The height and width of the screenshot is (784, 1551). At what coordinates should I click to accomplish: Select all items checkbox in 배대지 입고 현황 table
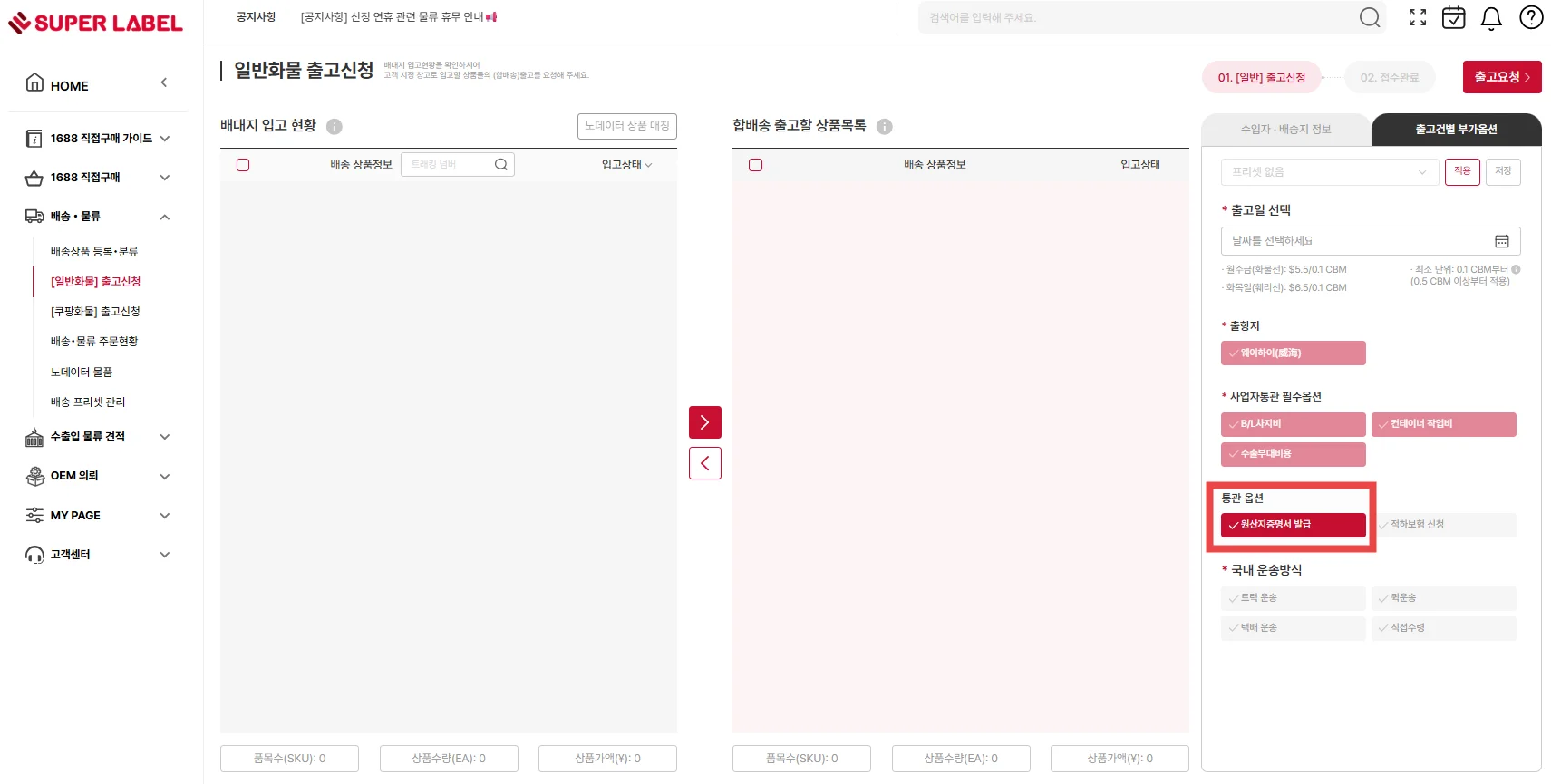click(243, 165)
